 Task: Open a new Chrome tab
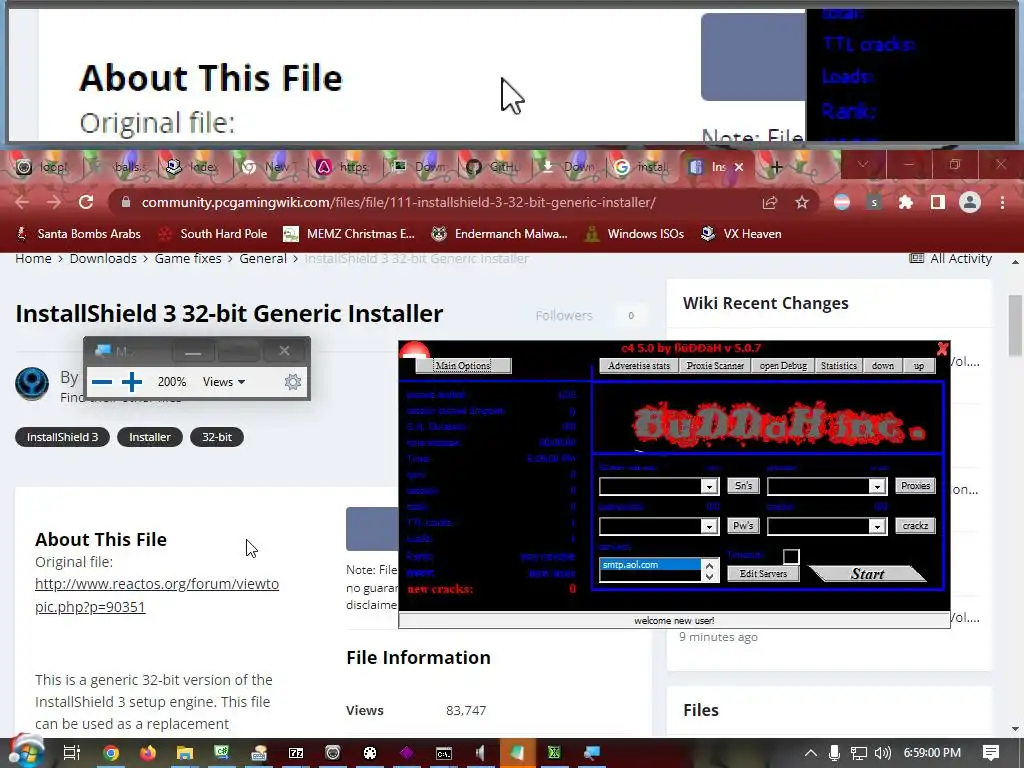pyautogui.click(x=776, y=167)
